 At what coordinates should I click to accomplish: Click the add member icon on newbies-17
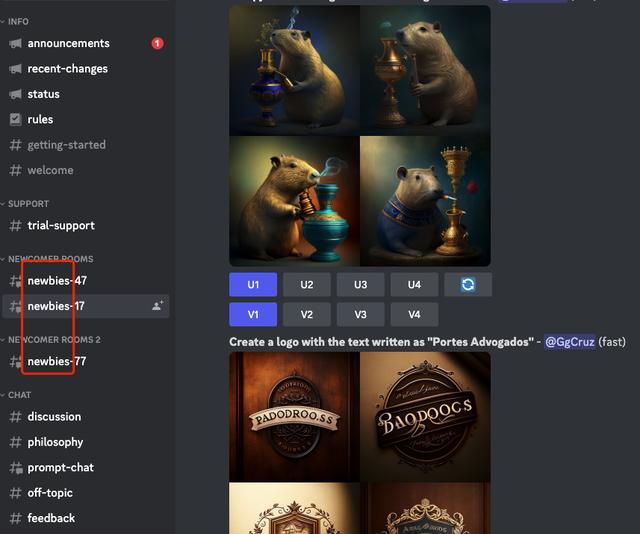click(157, 306)
